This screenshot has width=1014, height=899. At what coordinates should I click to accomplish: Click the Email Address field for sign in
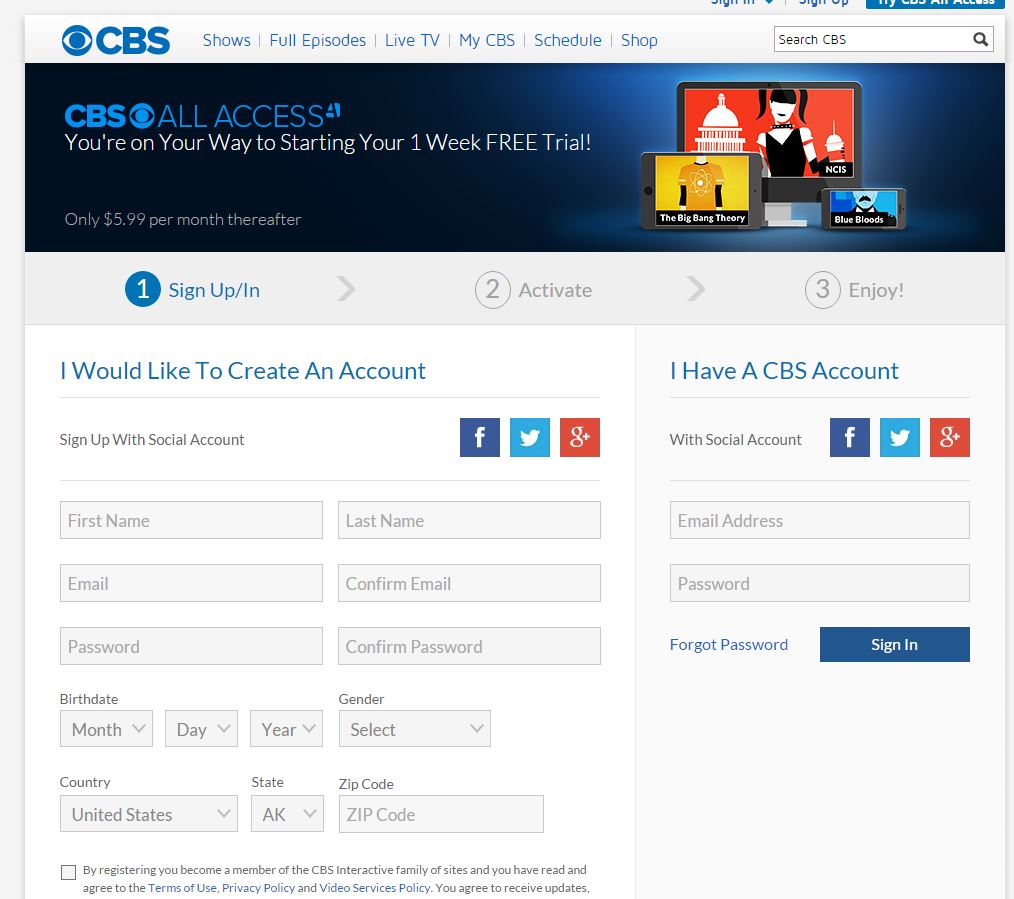click(819, 520)
